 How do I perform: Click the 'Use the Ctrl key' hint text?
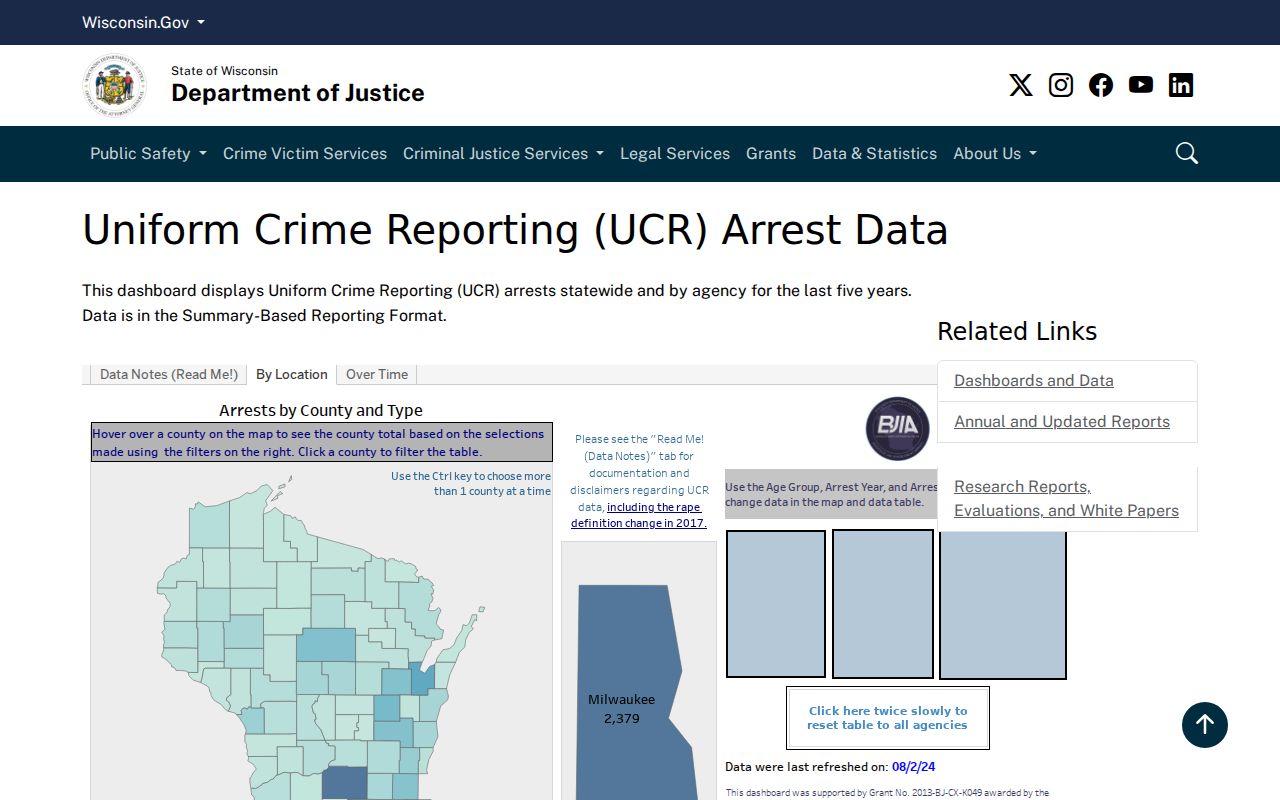coord(471,484)
